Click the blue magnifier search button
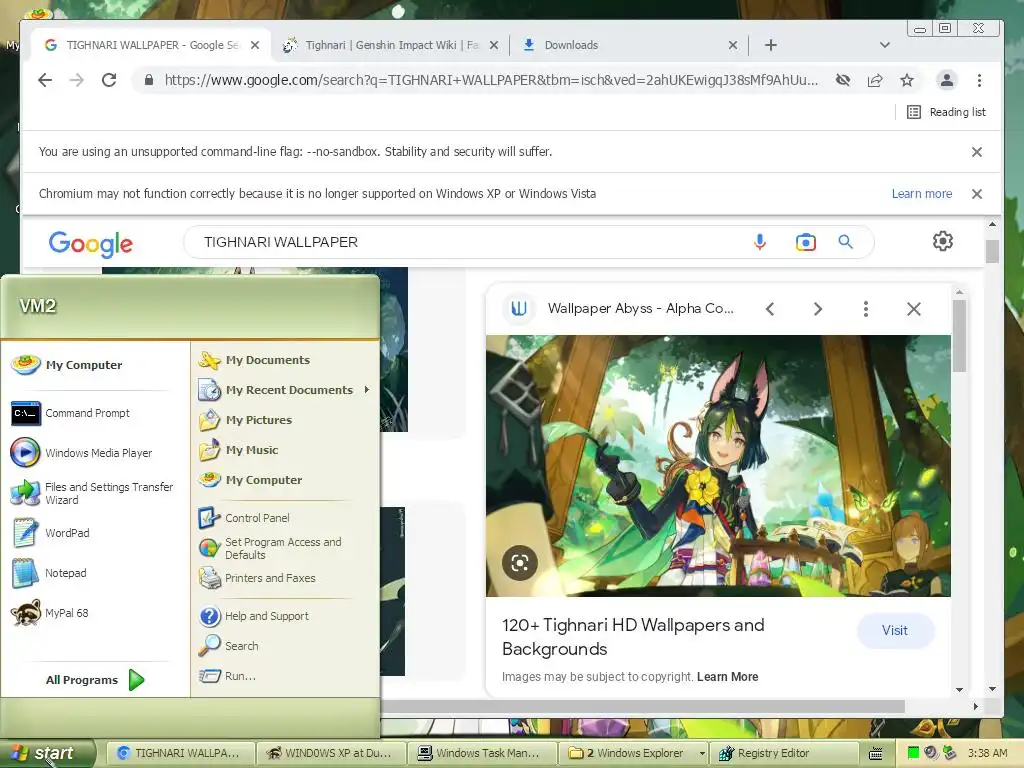Screen dimensions: 1024x768 845,242
